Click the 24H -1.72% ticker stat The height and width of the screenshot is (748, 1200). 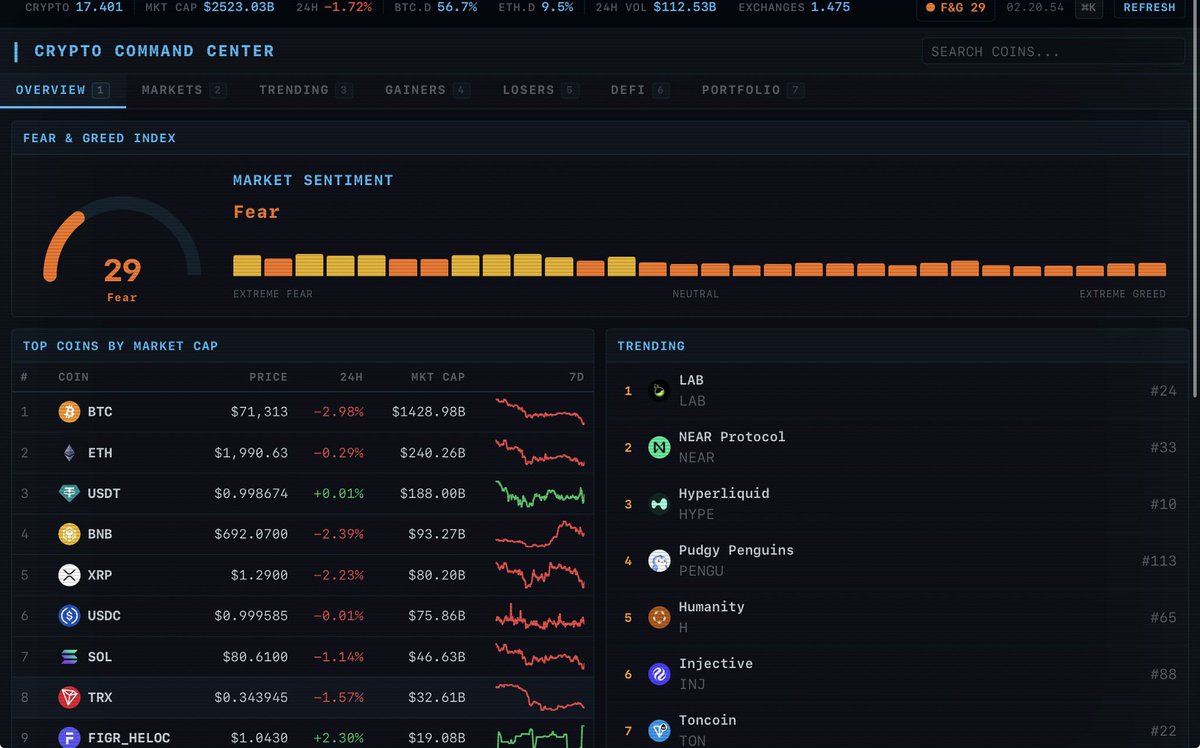(334, 7)
